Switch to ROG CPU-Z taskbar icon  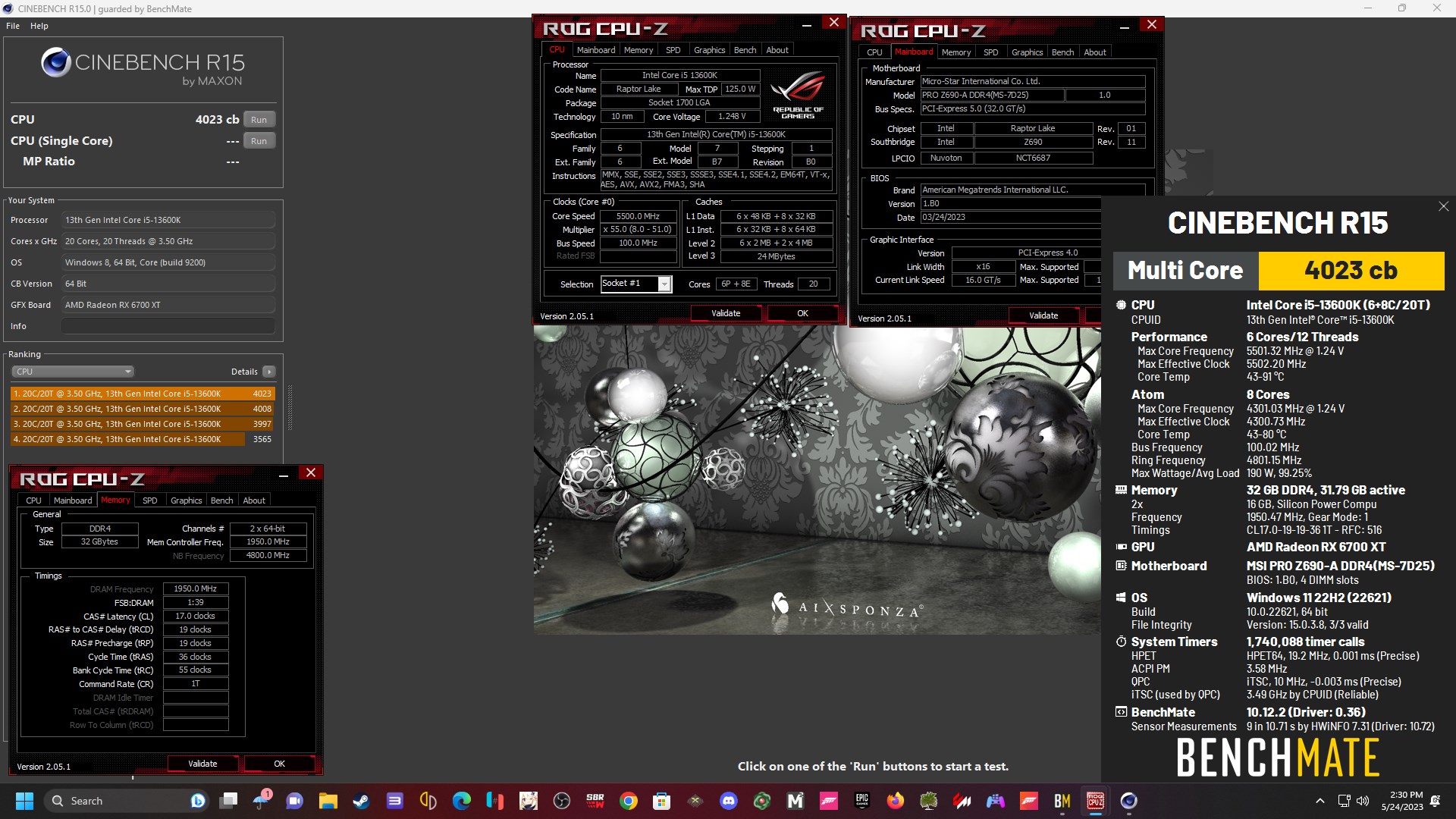(1095, 801)
